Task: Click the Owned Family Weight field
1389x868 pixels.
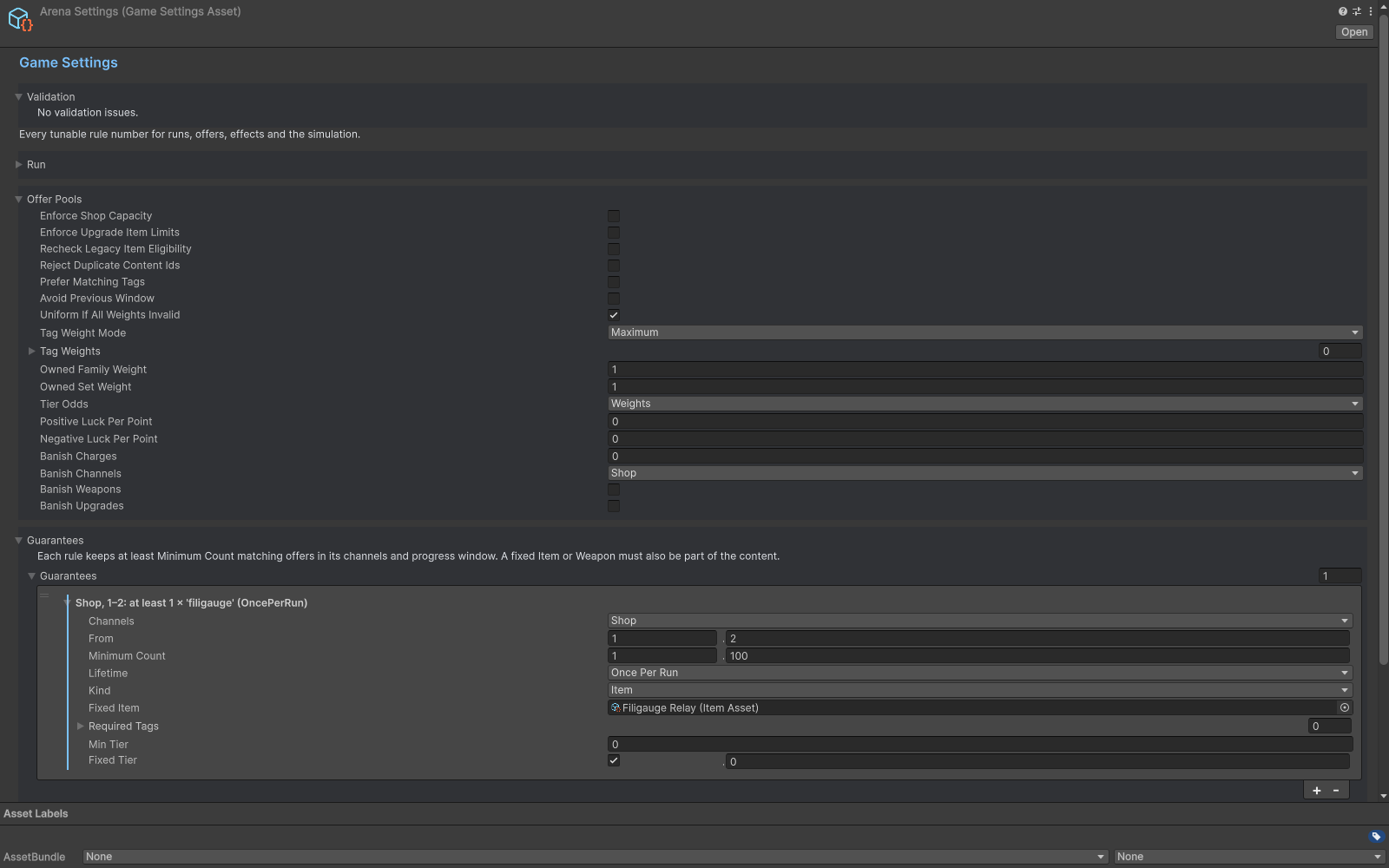Action: [x=984, y=370]
